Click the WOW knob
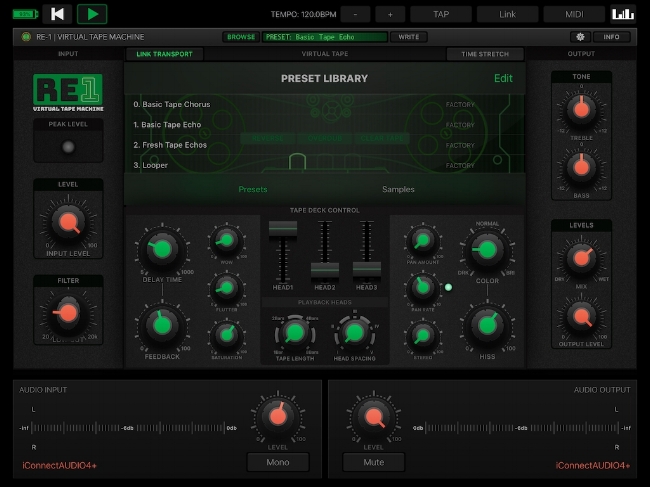The image size is (650, 487). click(x=226, y=240)
